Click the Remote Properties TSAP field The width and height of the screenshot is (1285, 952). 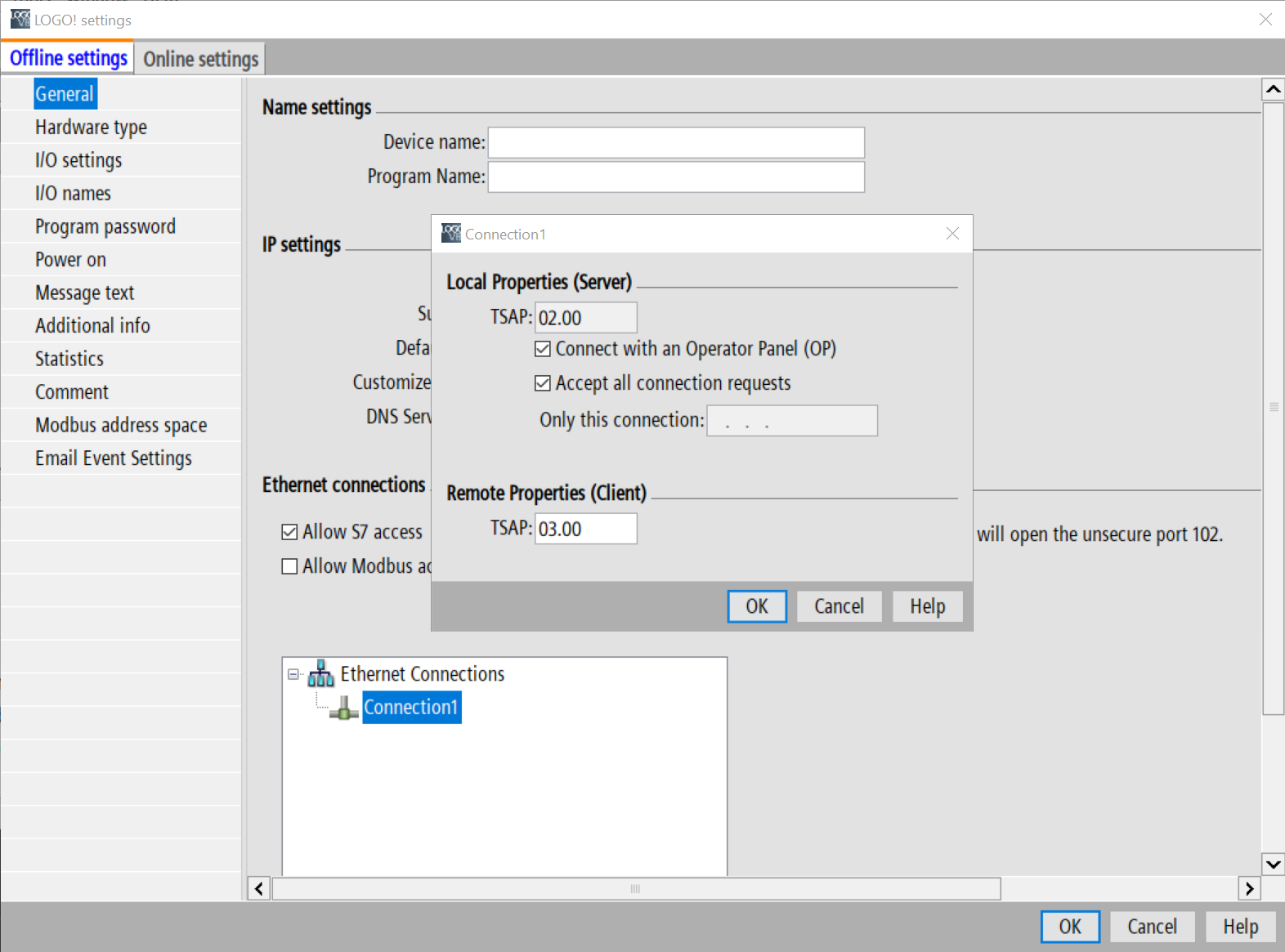pyautogui.click(x=586, y=529)
